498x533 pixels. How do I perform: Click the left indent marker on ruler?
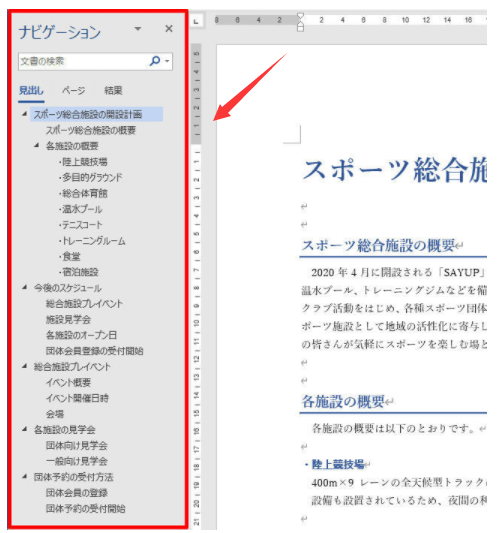click(300, 28)
